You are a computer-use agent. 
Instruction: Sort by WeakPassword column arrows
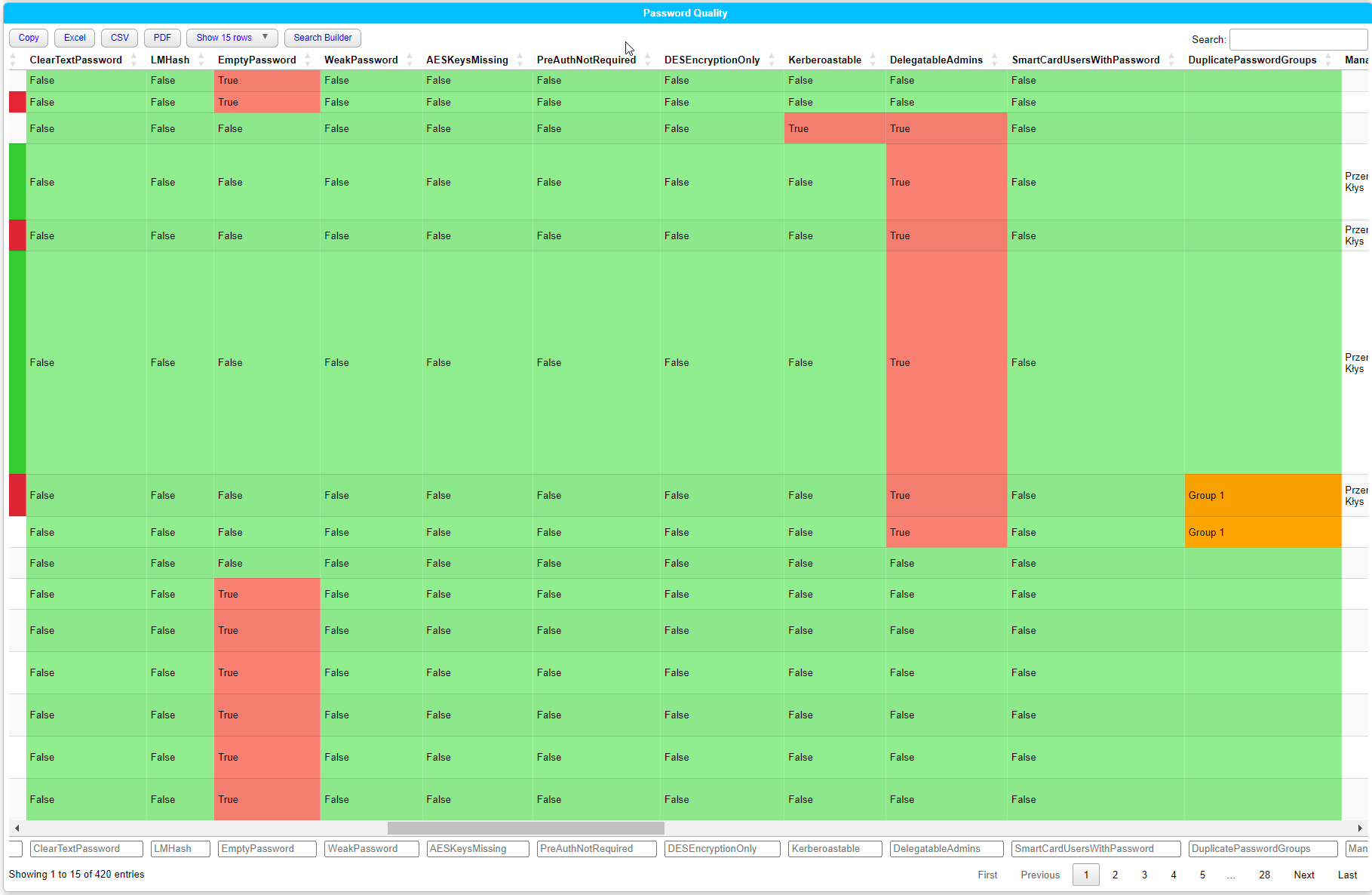pos(409,60)
